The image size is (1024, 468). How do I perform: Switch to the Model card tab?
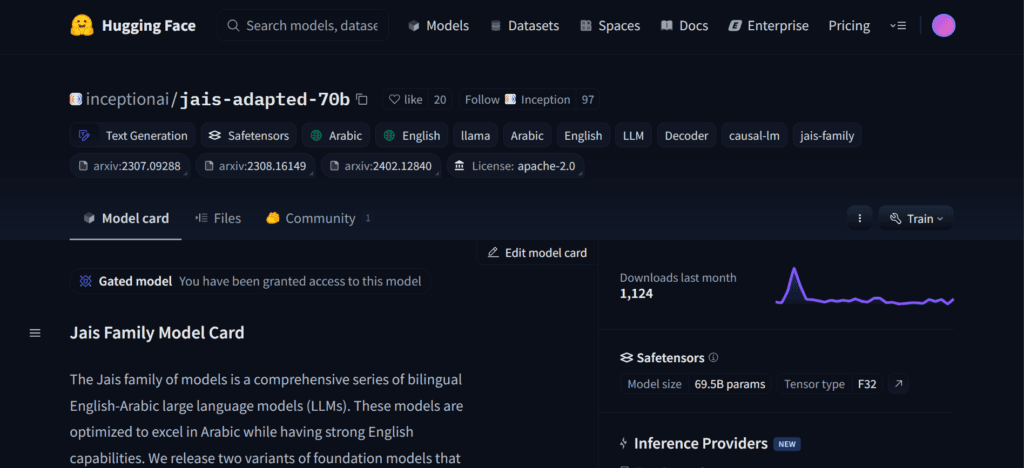[126, 219]
